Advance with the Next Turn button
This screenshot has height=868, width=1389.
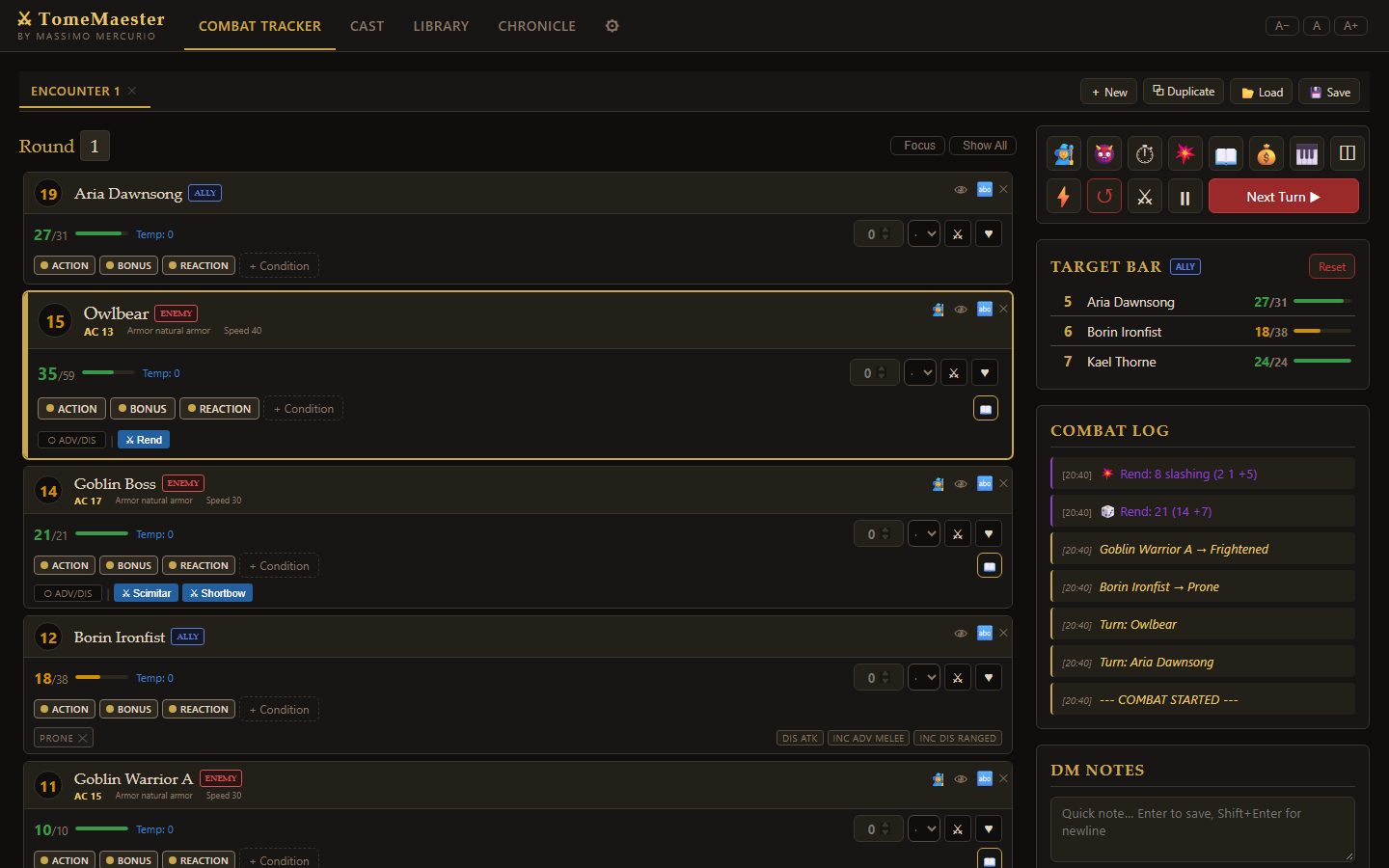pos(1283,197)
